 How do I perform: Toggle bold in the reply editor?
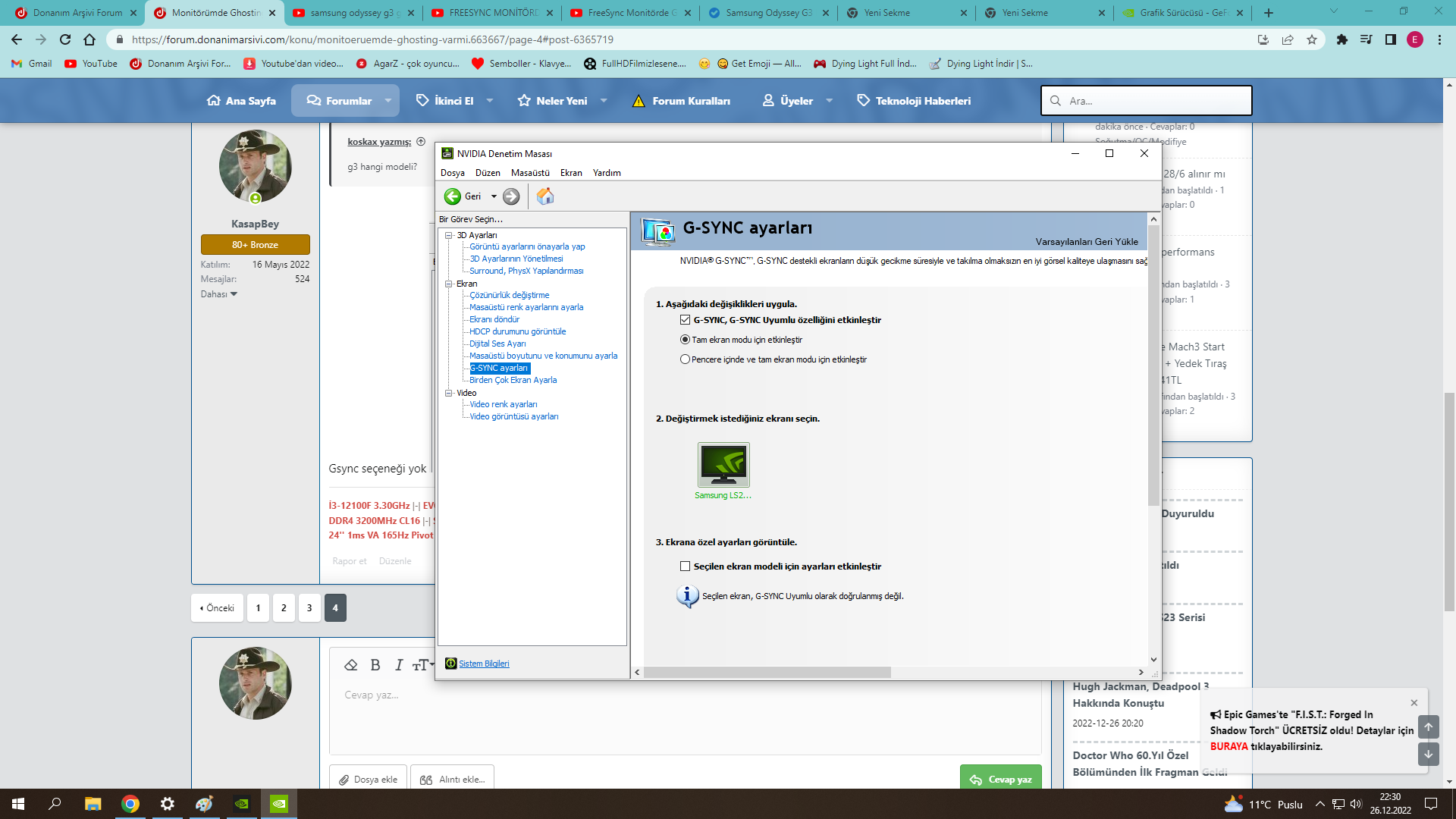[375, 665]
